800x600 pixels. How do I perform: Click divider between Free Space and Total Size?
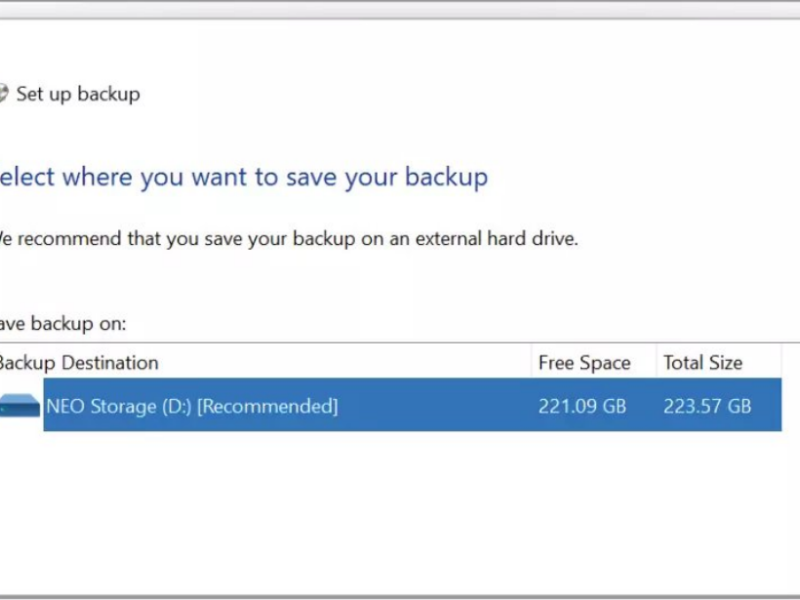click(x=656, y=362)
